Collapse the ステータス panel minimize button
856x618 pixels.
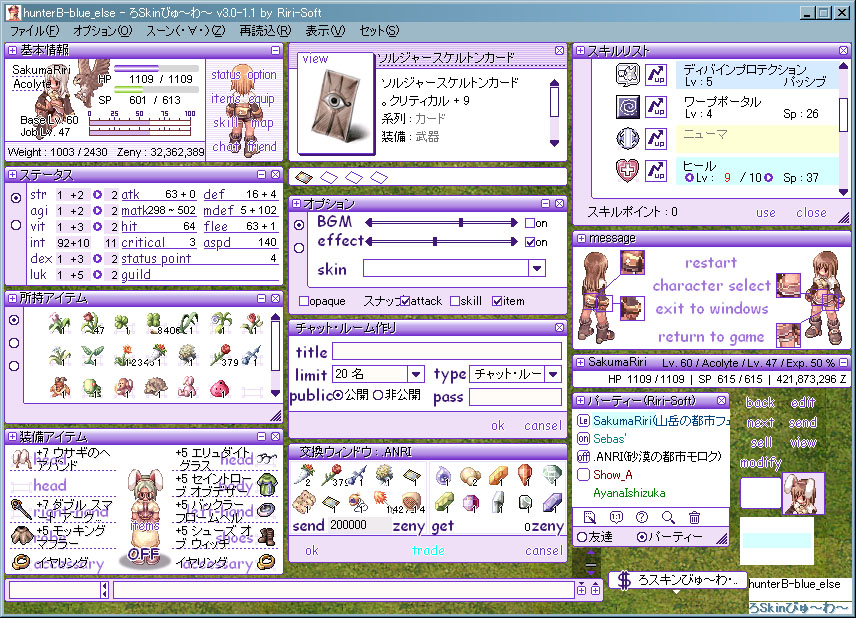click(x=261, y=175)
